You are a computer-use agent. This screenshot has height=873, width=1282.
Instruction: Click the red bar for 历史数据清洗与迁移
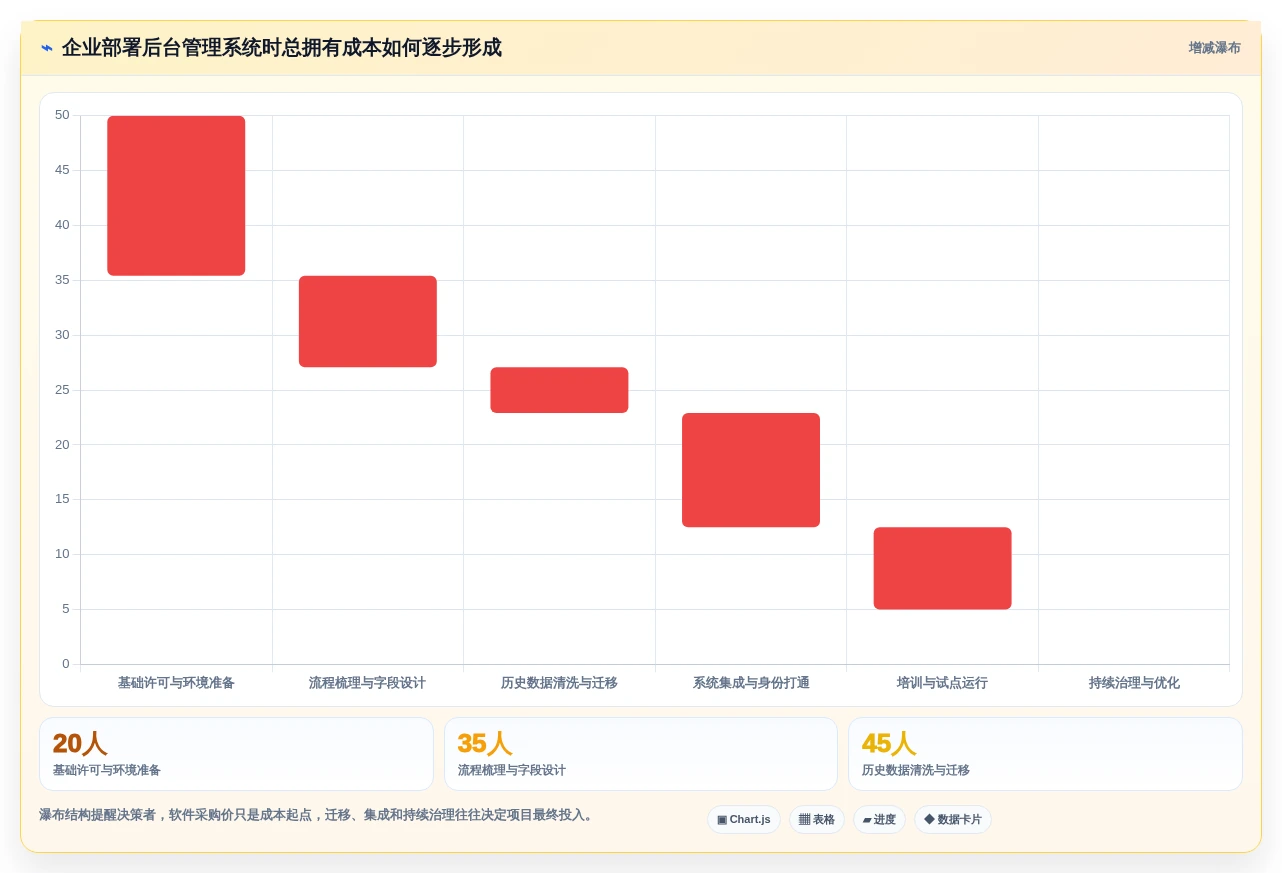(559, 390)
